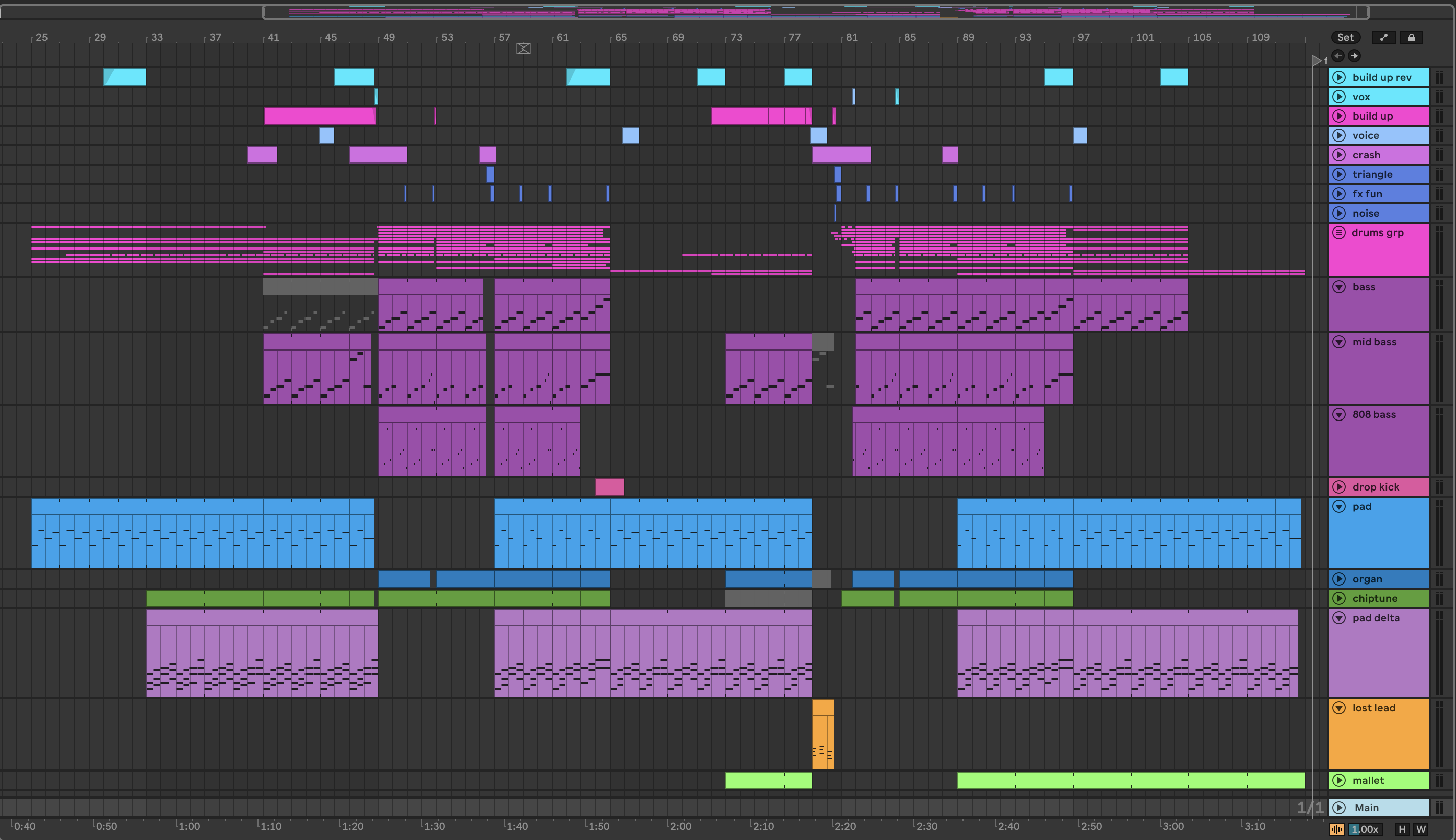Collapse the pad delta track
Image resolution: width=1456 pixels, height=840 pixels.
(x=1340, y=618)
